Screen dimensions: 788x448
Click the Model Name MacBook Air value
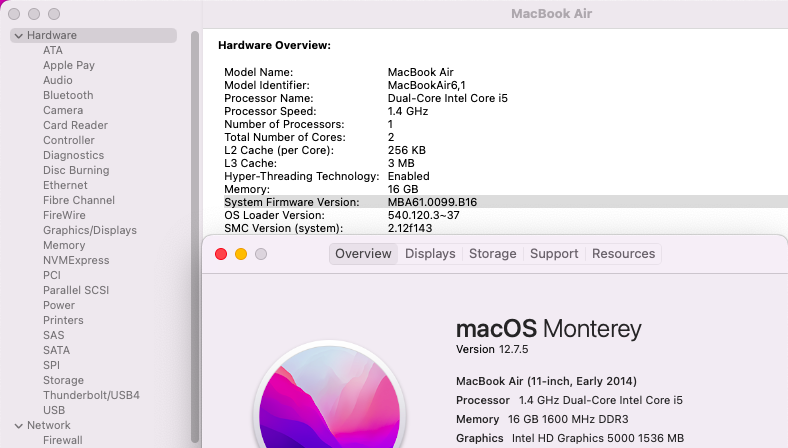421,72
